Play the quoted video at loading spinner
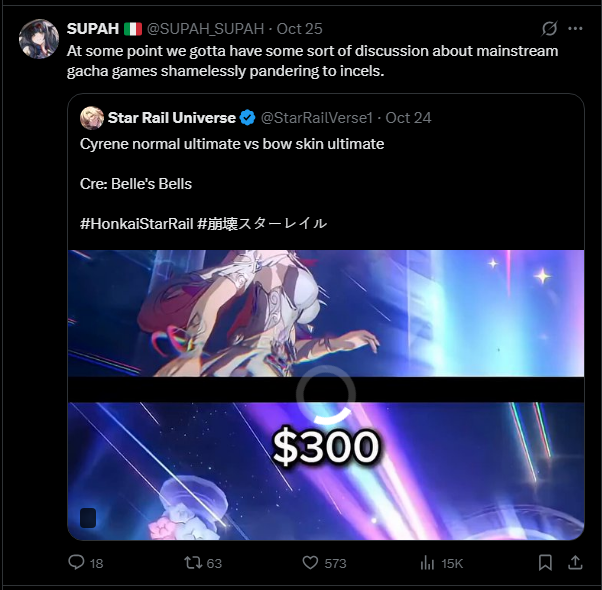Viewport: 602px width, 590px height. point(326,395)
